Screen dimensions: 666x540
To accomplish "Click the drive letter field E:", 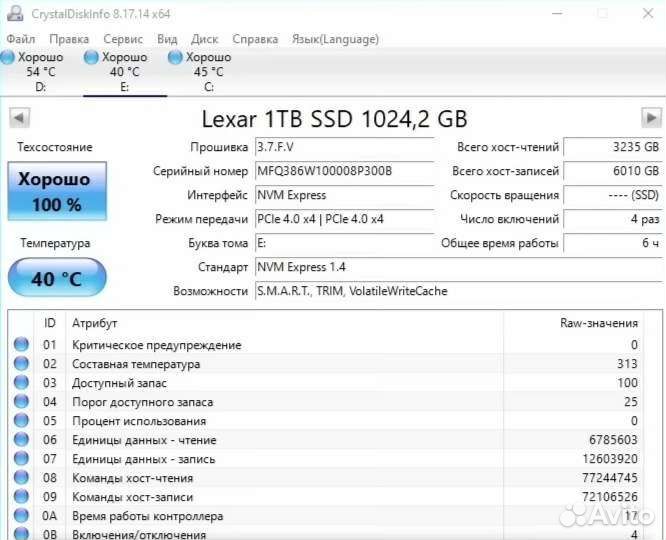I will (x=344, y=243).
